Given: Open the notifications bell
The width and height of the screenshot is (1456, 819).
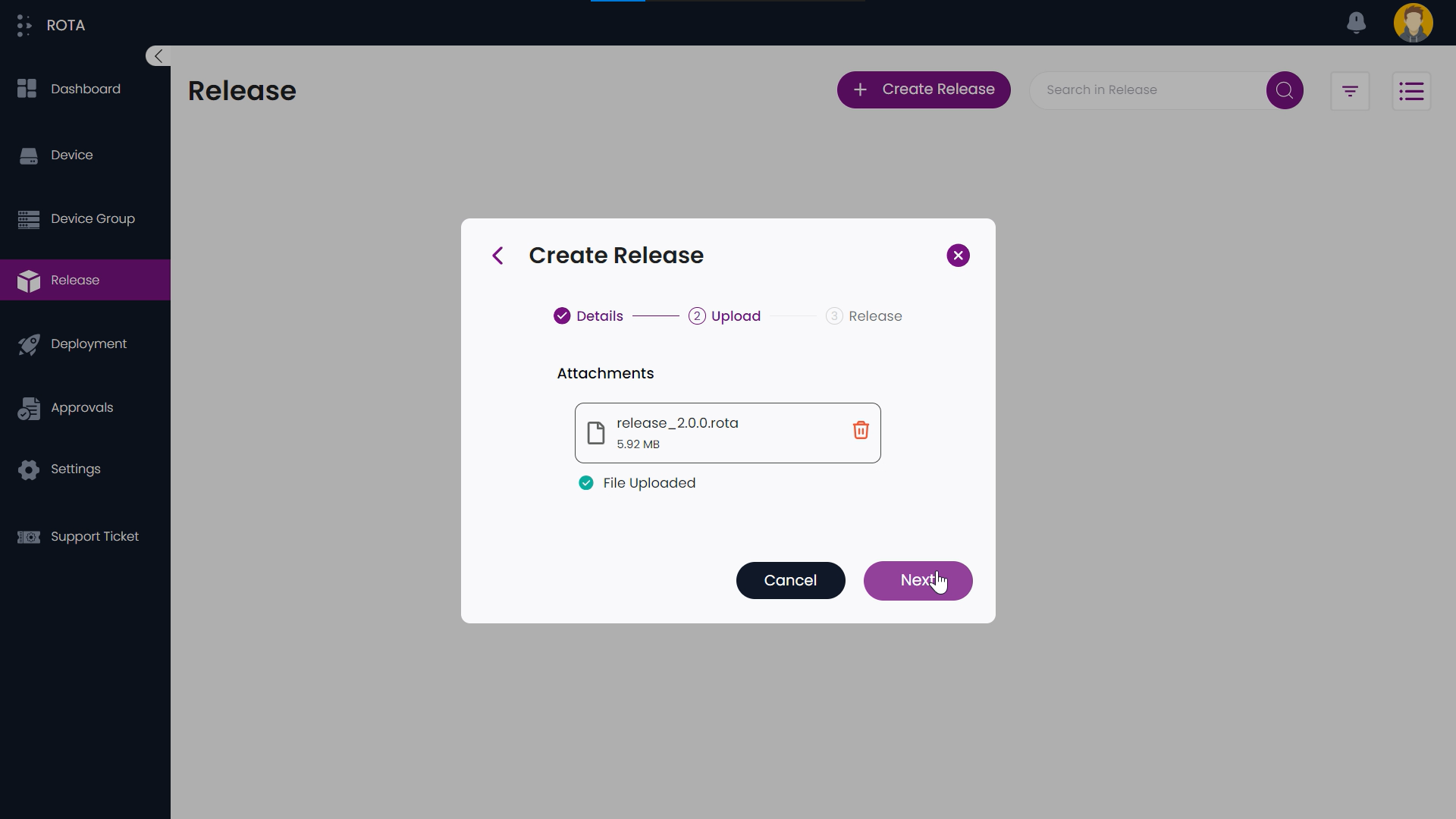Looking at the screenshot, I should 1357,23.
